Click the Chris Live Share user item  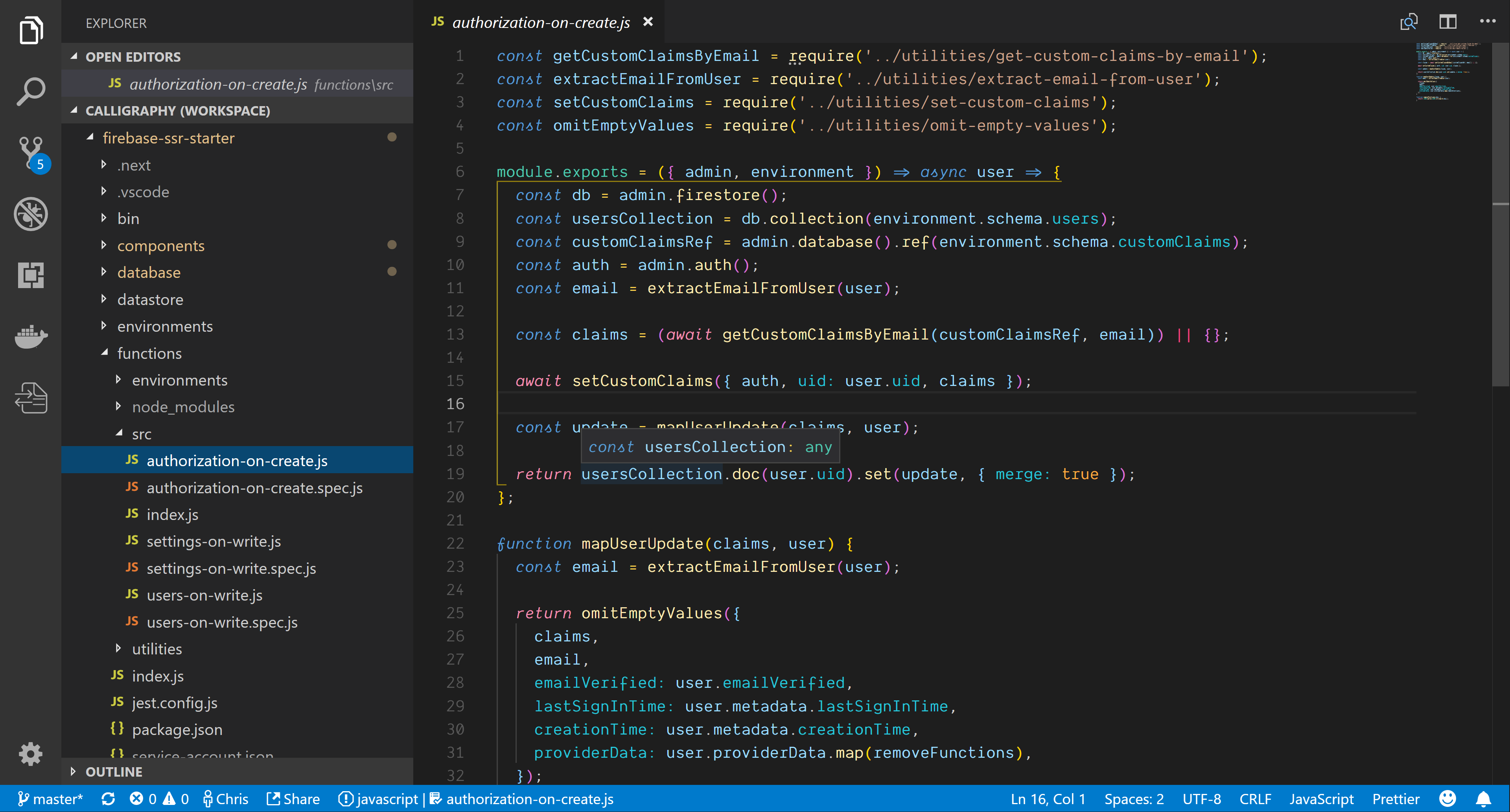(226, 799)
